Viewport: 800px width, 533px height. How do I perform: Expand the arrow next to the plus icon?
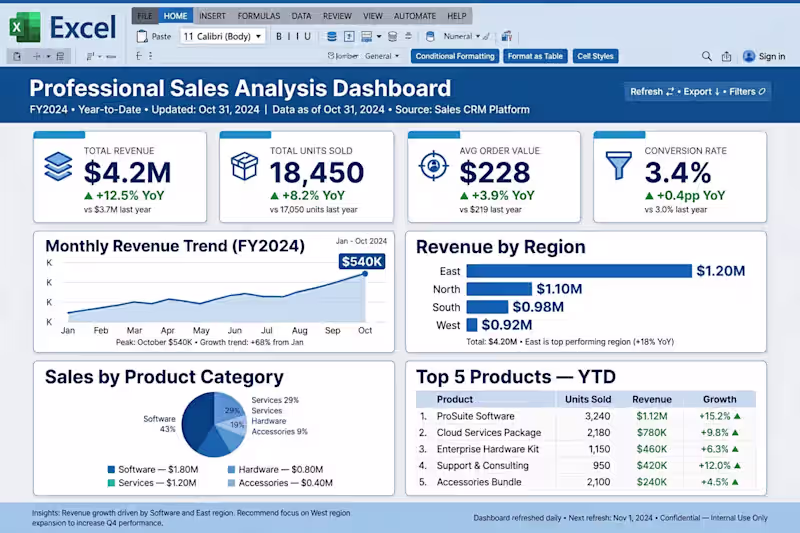(x=48, y=56)
